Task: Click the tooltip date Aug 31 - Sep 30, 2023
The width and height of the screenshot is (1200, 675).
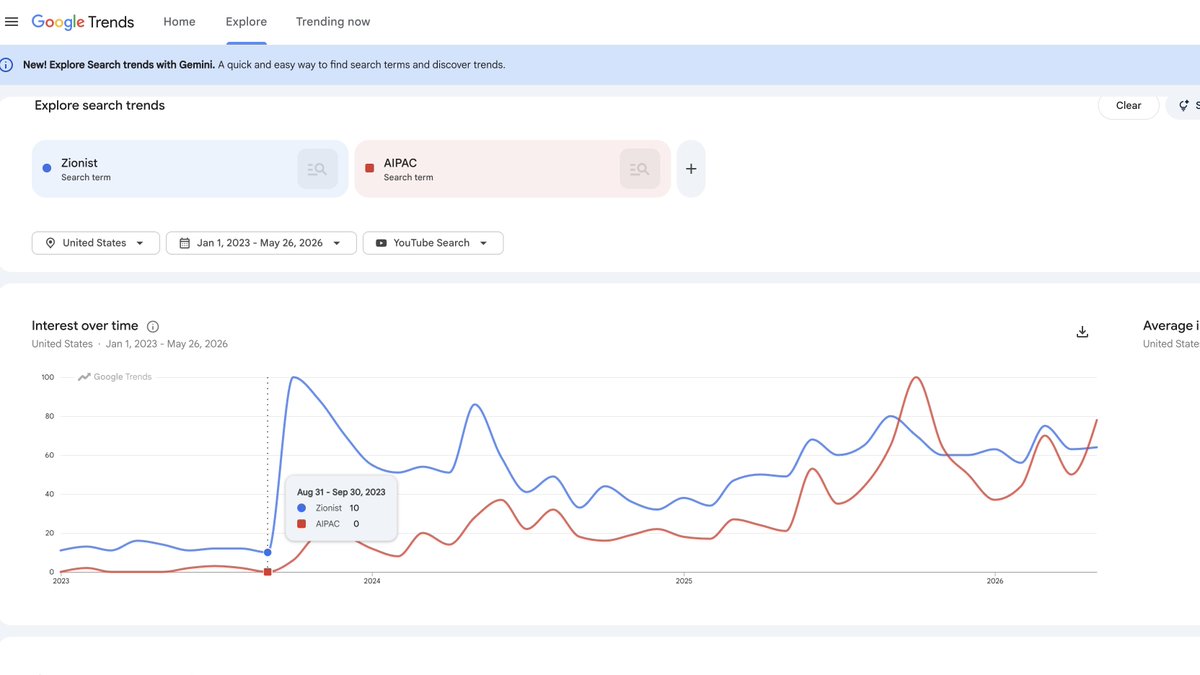Action: click(x=341, y=492)
